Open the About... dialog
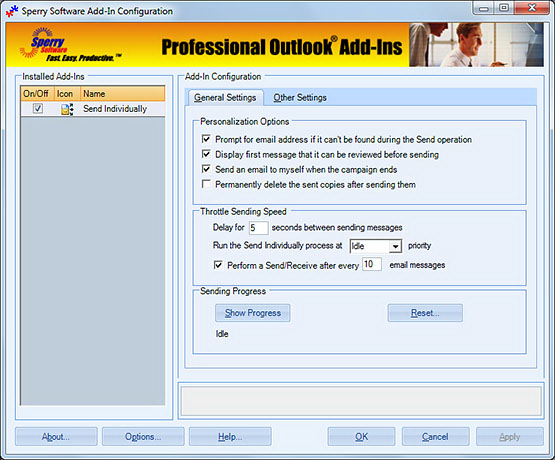 click(x=56, y=437)
